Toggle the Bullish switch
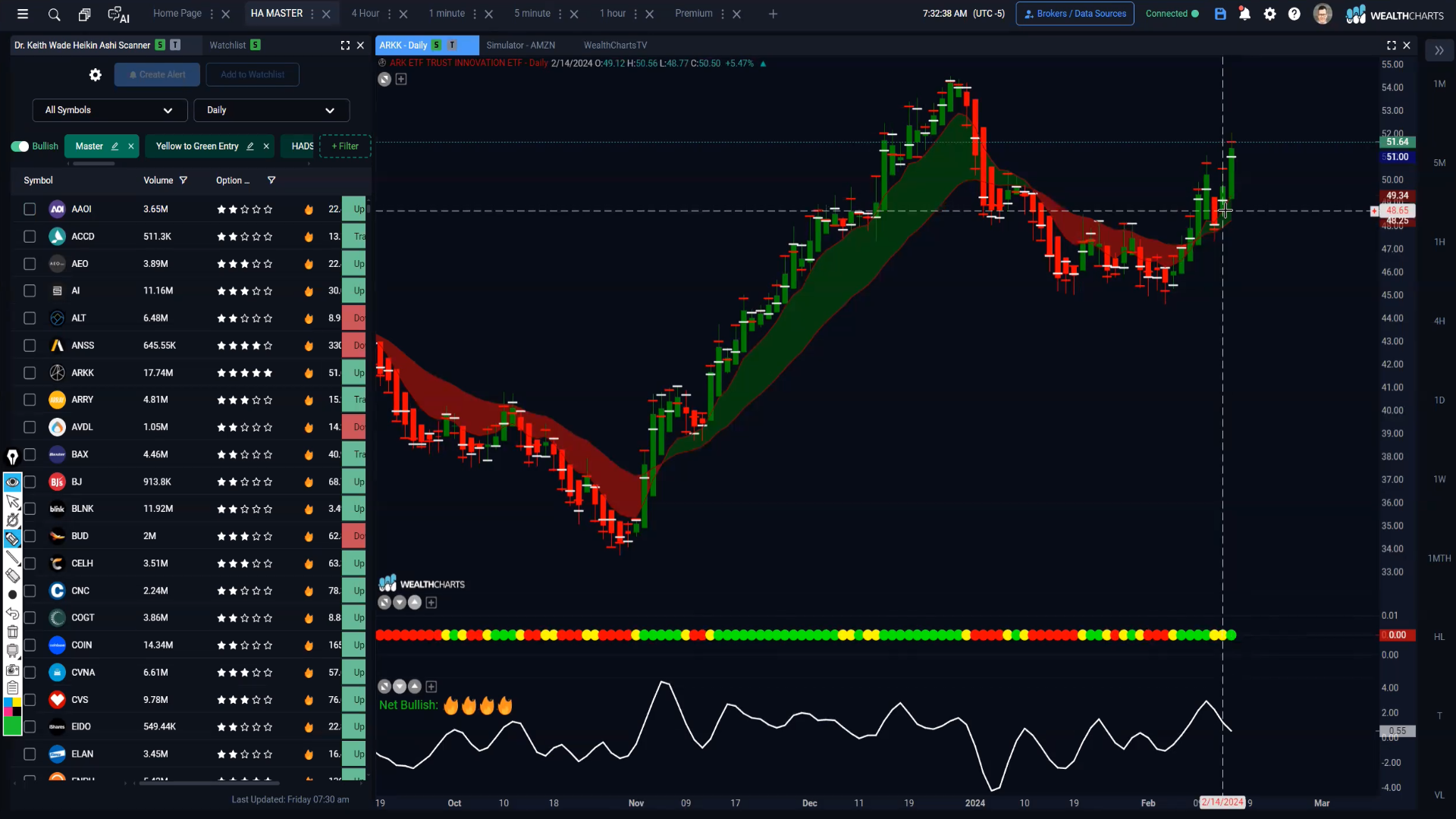This screenshot has width=1456, height=819. click(x=20, y=146)
